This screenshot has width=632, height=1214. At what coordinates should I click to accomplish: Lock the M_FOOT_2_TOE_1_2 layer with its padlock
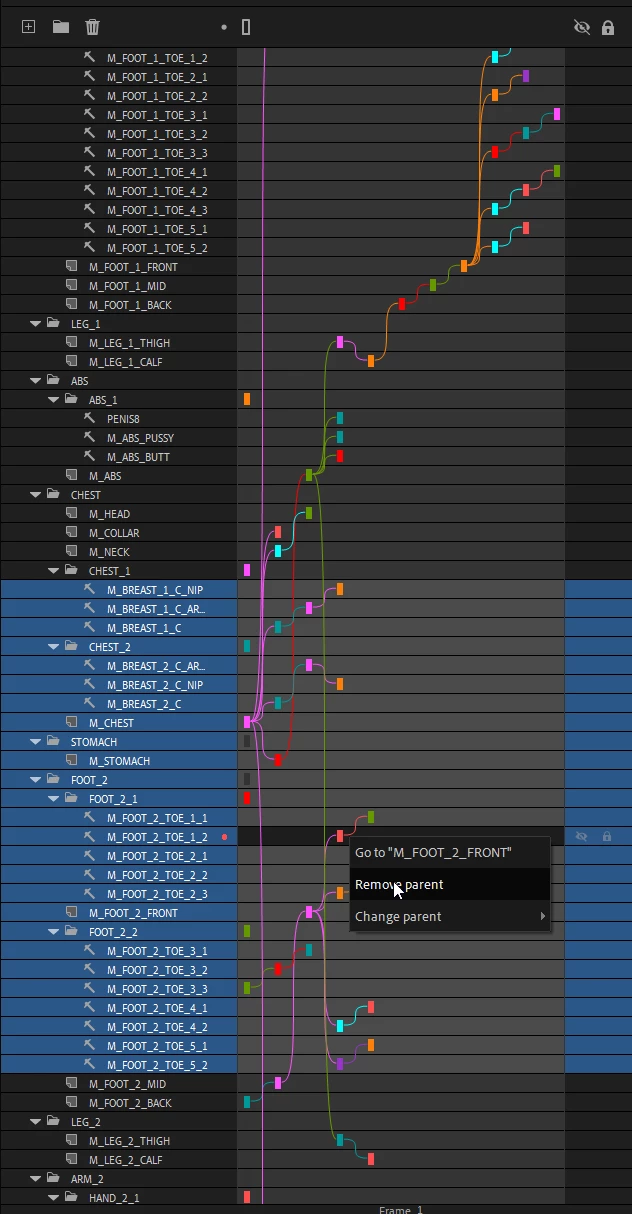coord(606,837)
